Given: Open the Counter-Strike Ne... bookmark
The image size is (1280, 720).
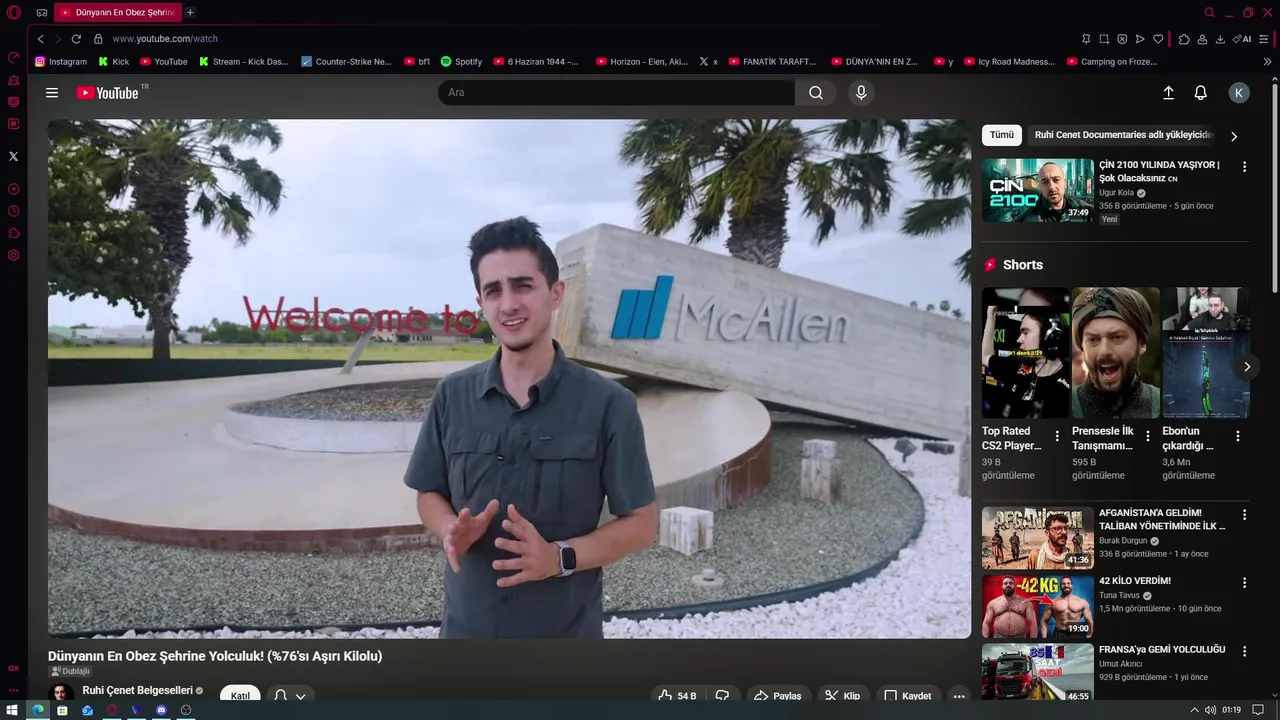Looking at the screenshot, I should pyautogui.click(x=346, y=62).
